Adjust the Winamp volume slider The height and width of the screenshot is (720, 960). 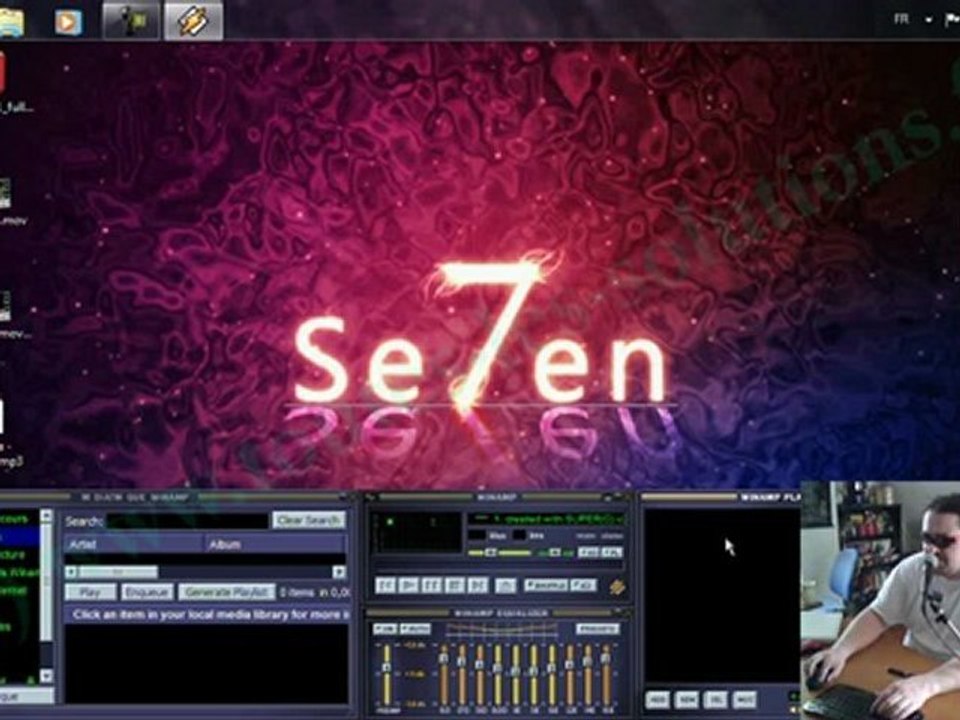[x=500, y=553]
